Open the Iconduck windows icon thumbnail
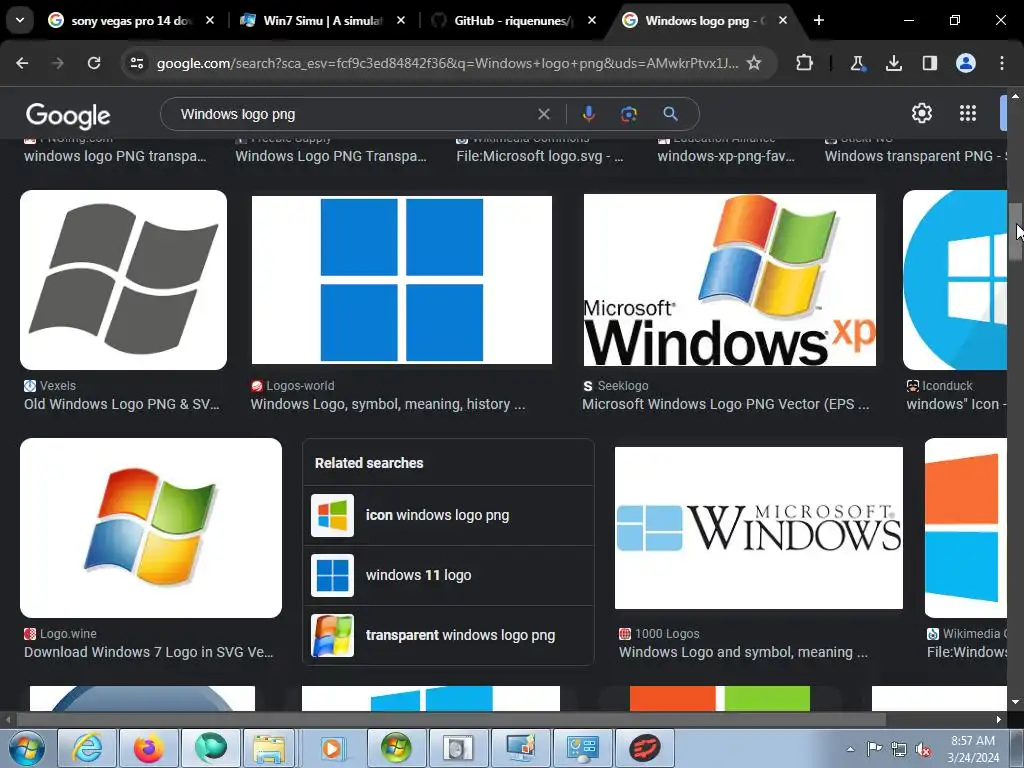Image resolution: width=1024 pixels, height=768 pixels. click(x=955, y=280)
